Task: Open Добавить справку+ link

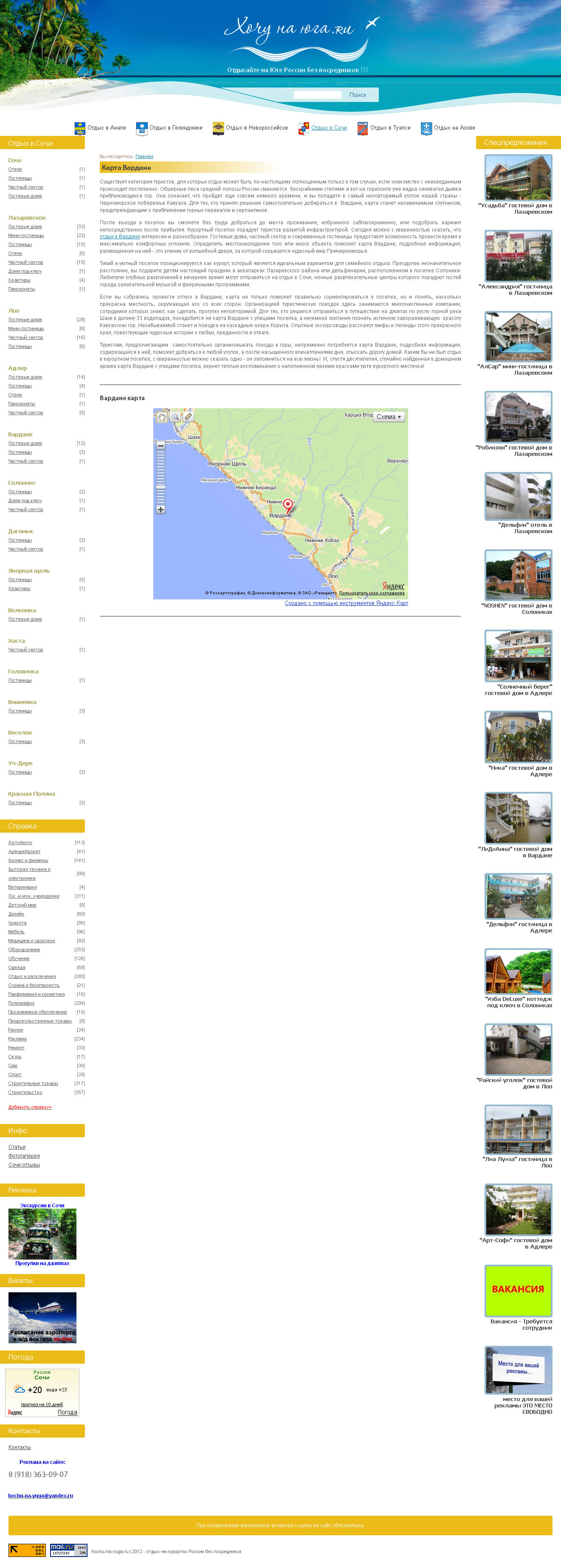Action: pyautogui.click(x=30, y=1107)
